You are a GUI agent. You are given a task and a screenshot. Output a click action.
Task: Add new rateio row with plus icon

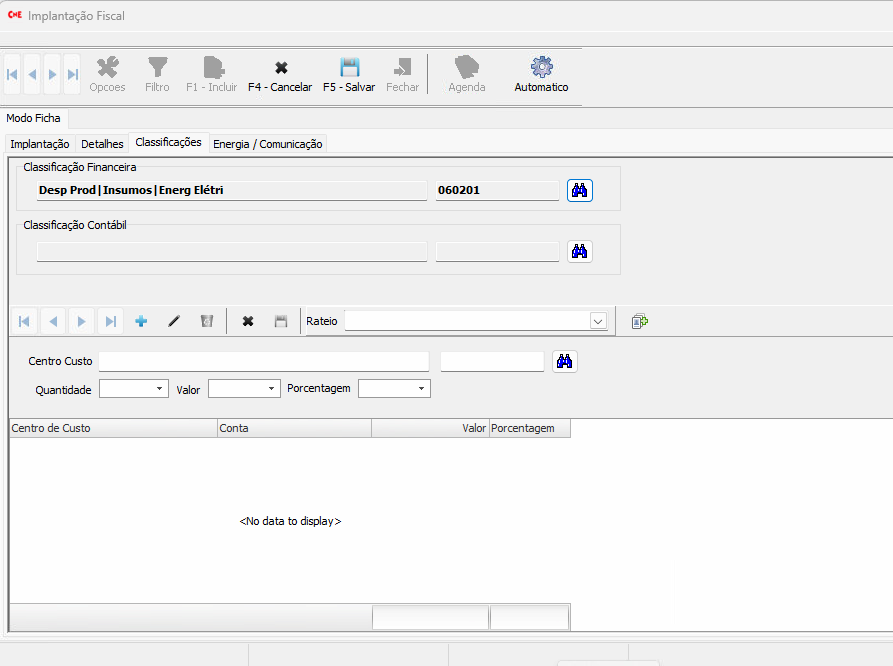[141, 321]
